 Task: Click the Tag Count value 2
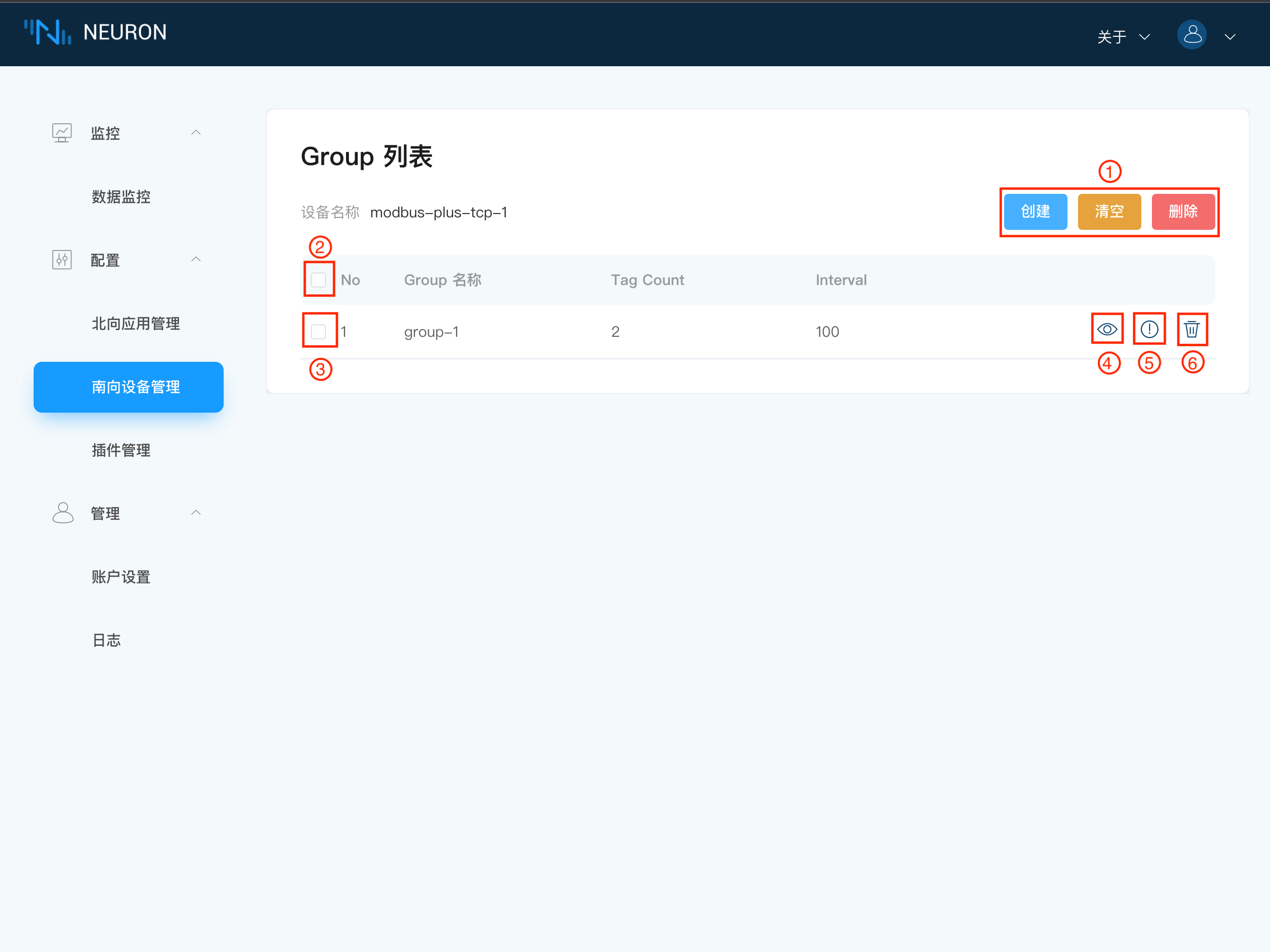[x=615, y=332]
